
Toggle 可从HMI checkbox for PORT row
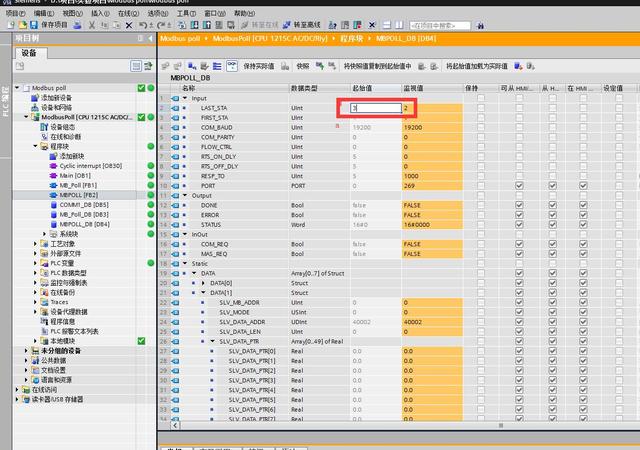[x=519, y=186]
